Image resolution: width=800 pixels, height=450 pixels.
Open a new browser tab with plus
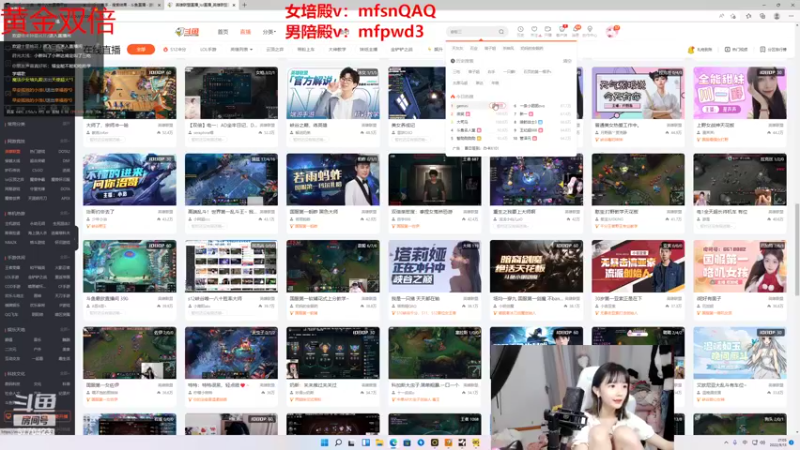[x=244, y=5]
